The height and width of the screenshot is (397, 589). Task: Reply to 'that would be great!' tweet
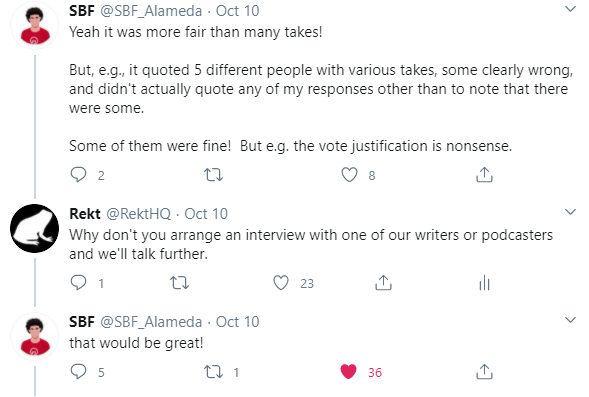point(79,372)
